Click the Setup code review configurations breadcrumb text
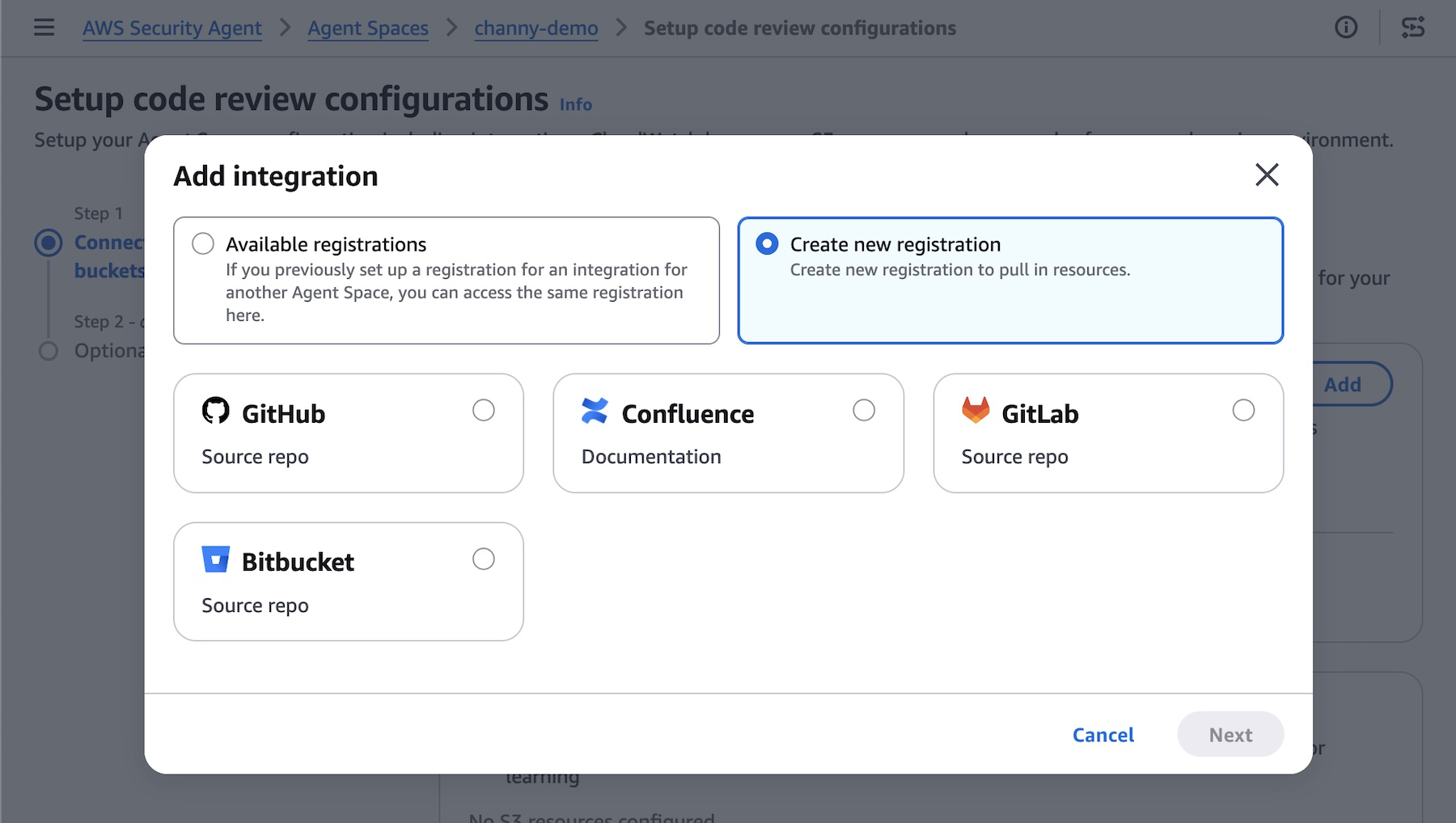This screenshot has height=823, width=1456. 800,28
